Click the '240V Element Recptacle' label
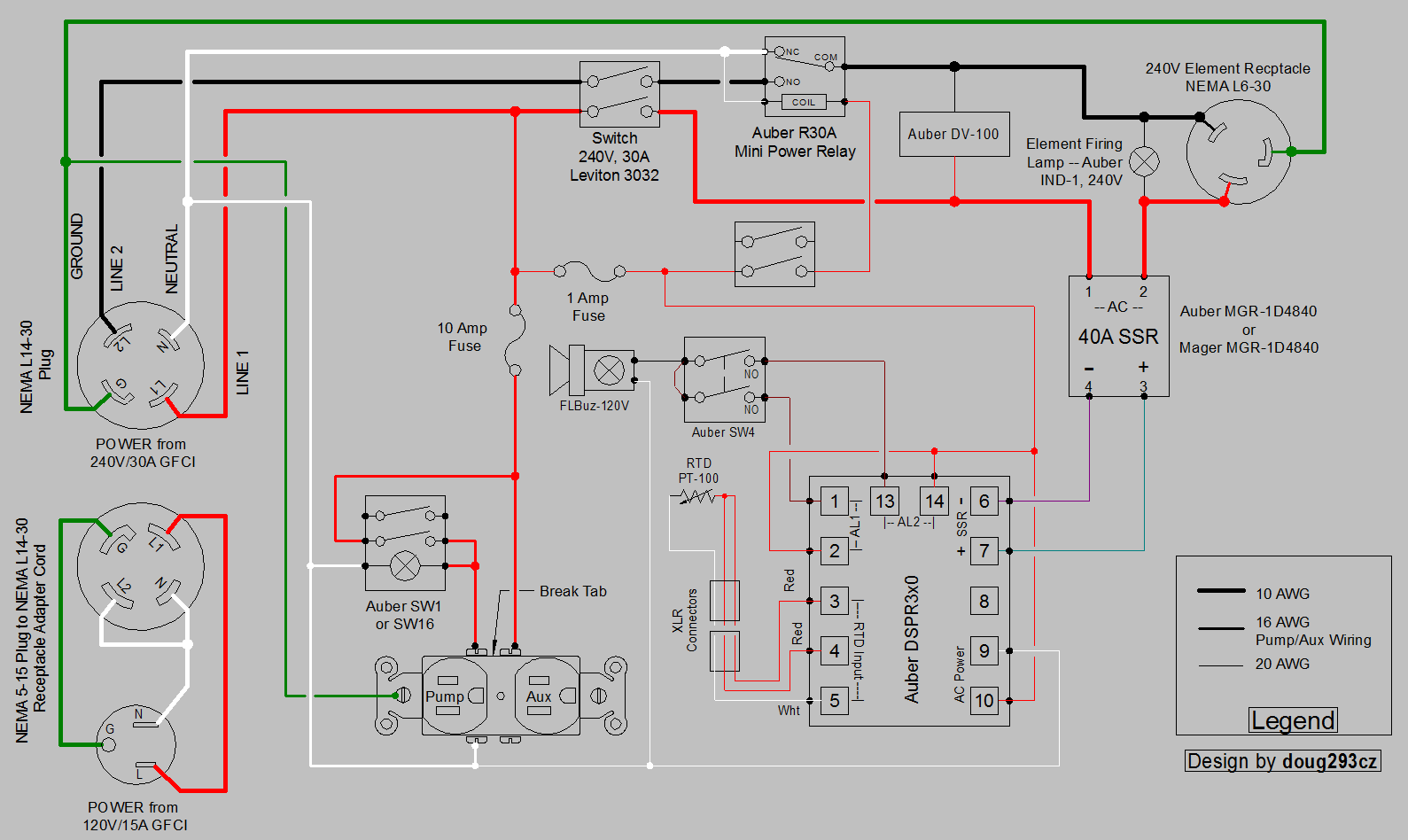Screen dimensions: 1408x840 (1227, 68)
